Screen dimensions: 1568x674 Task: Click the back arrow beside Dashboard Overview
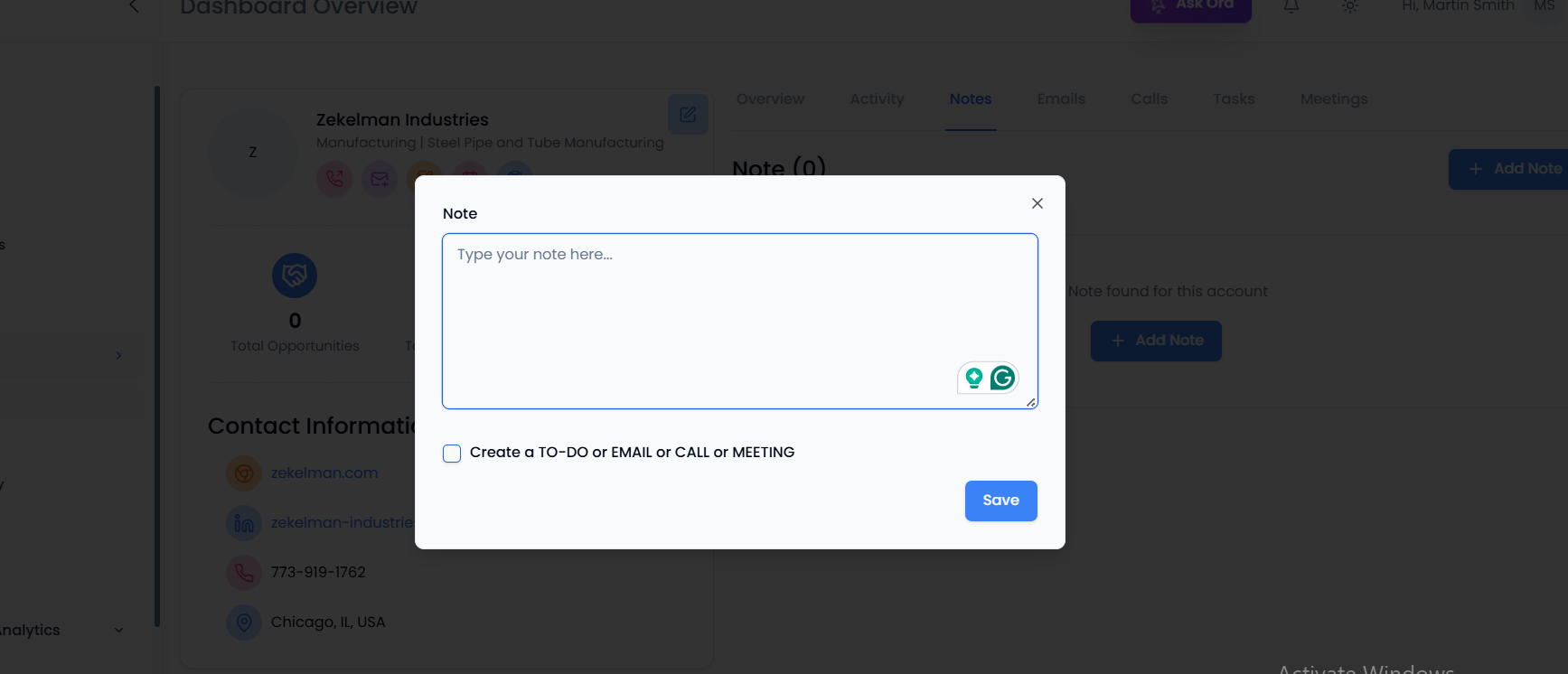[x=134, y=6]
